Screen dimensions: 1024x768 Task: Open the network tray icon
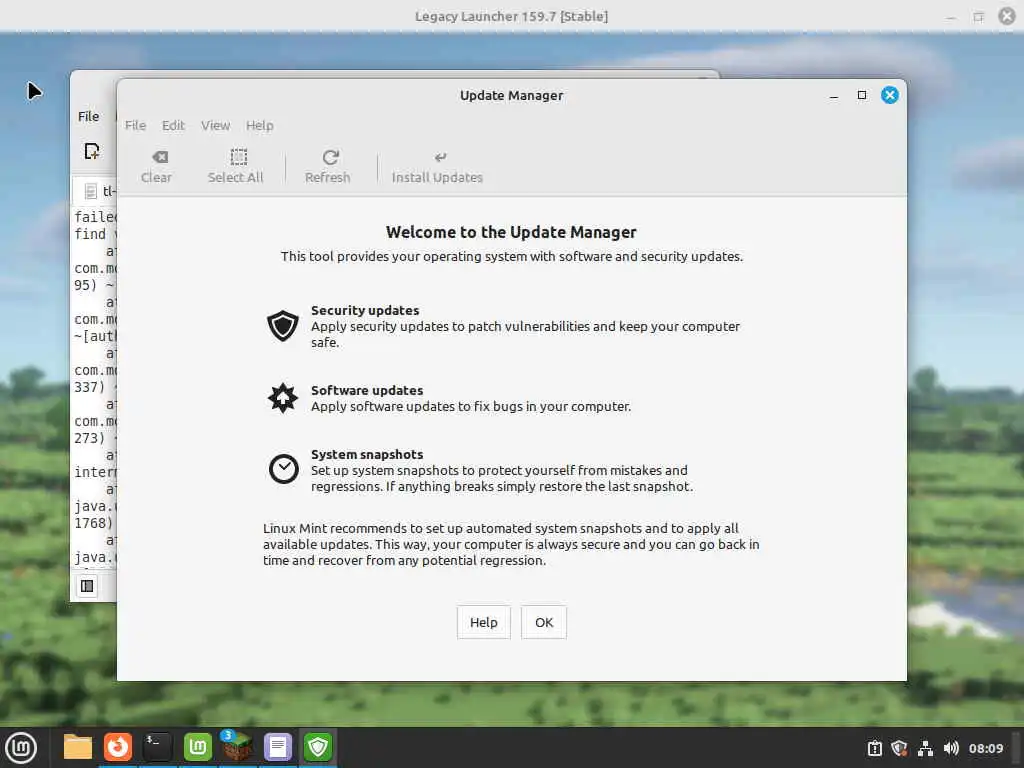click(x=925, y=748)
